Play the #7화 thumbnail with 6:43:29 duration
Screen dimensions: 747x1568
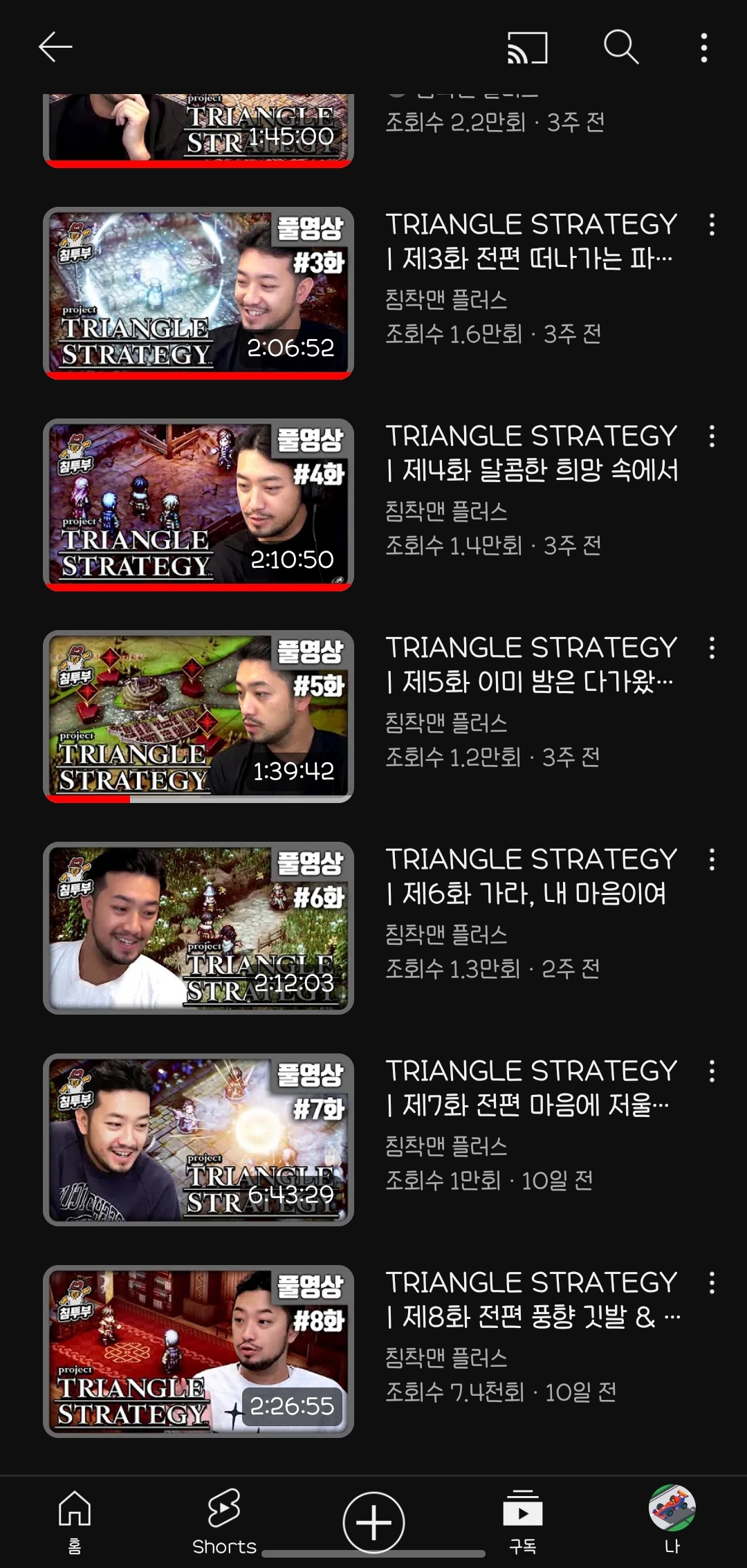pos(199,1139)
